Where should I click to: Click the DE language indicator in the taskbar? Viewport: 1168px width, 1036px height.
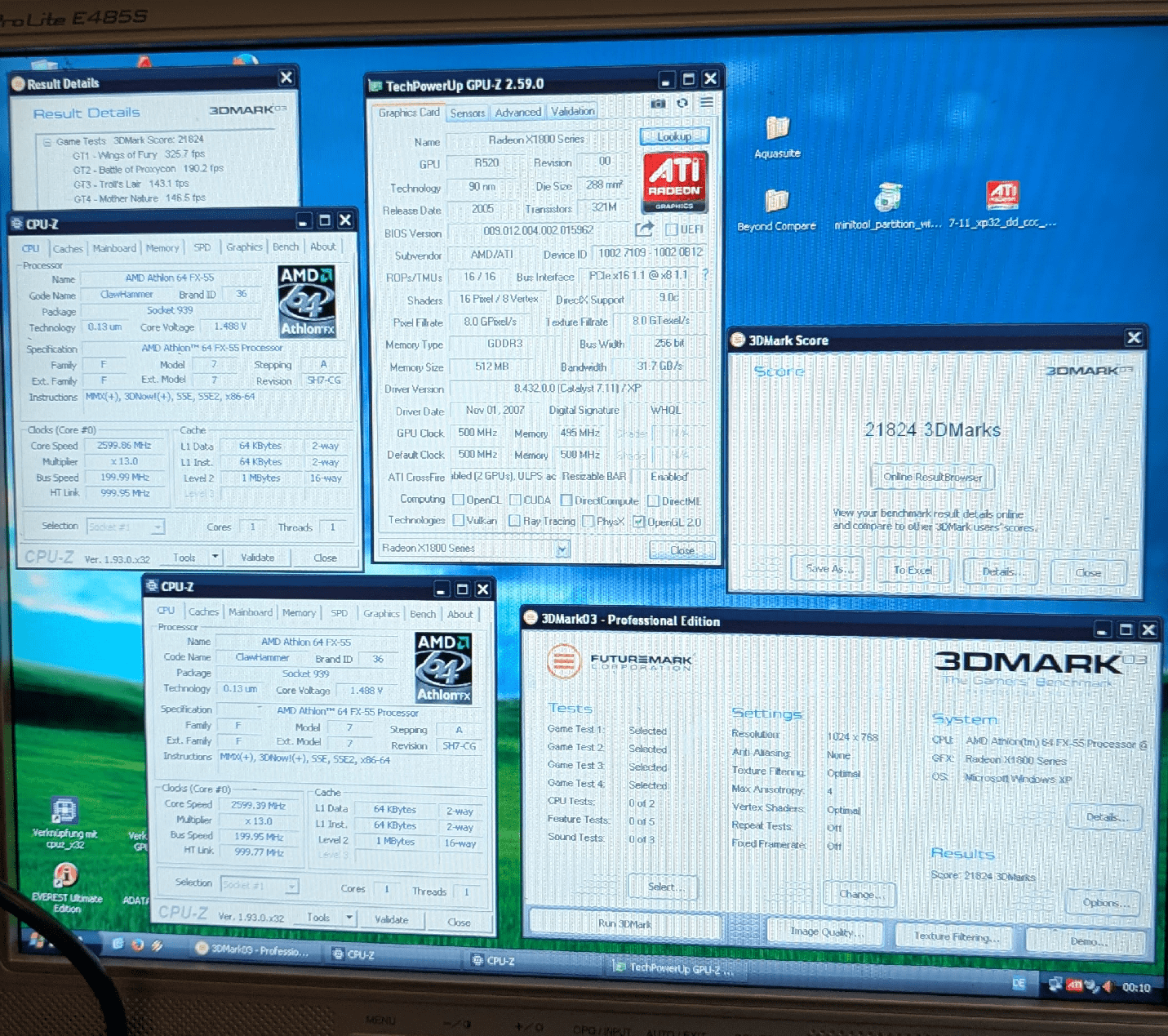pos(1019,984)
